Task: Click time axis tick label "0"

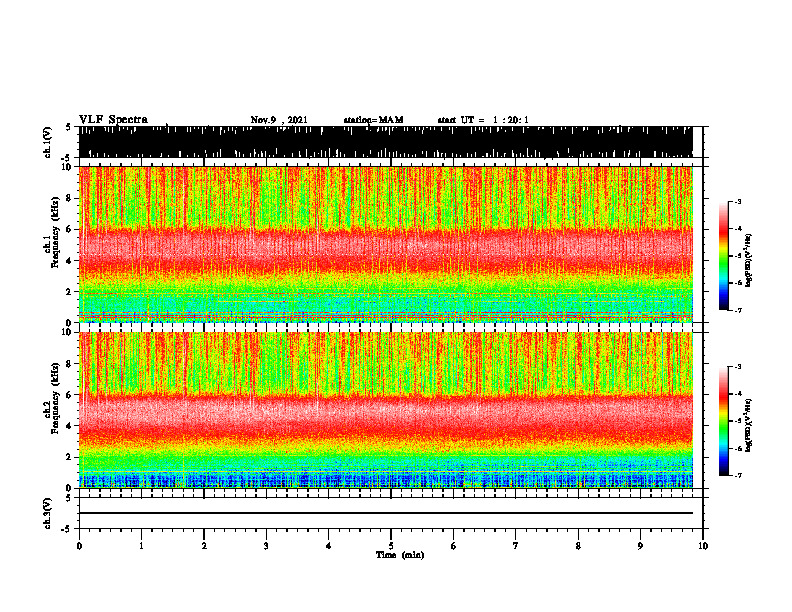Action: [x=79, y=546]
